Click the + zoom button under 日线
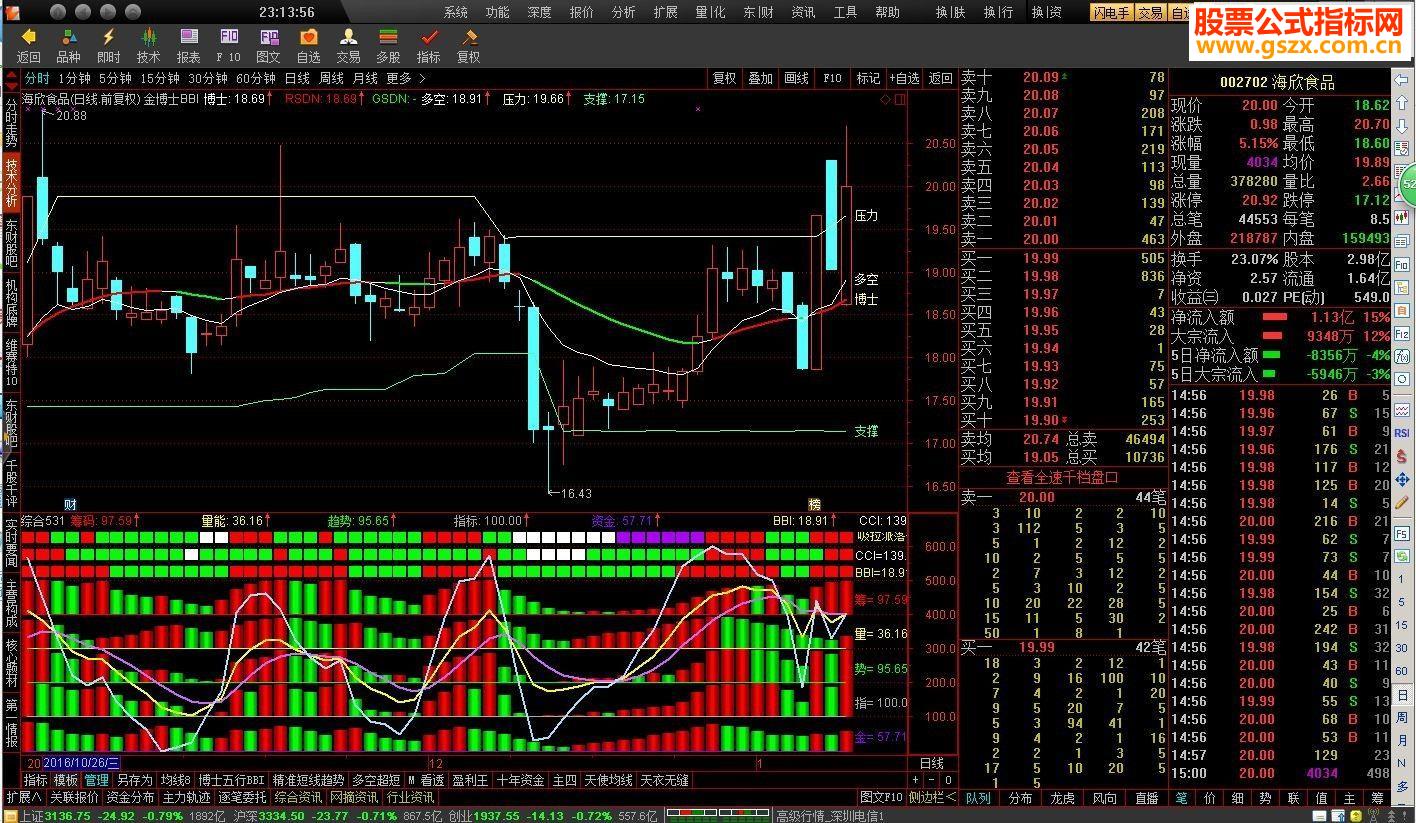1416x823 pixels. [x=915, y=780]
